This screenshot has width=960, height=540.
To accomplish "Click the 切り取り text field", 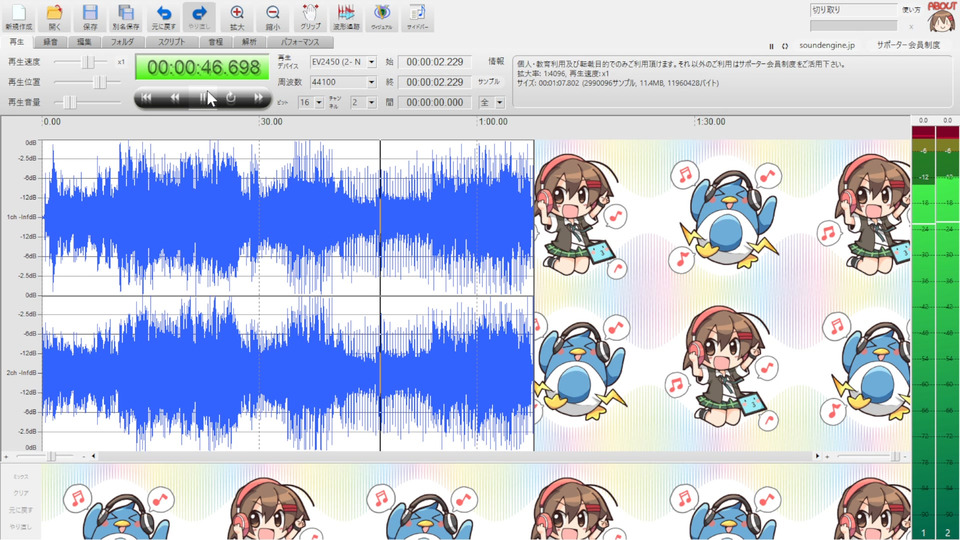I will (x=853, y=10).
